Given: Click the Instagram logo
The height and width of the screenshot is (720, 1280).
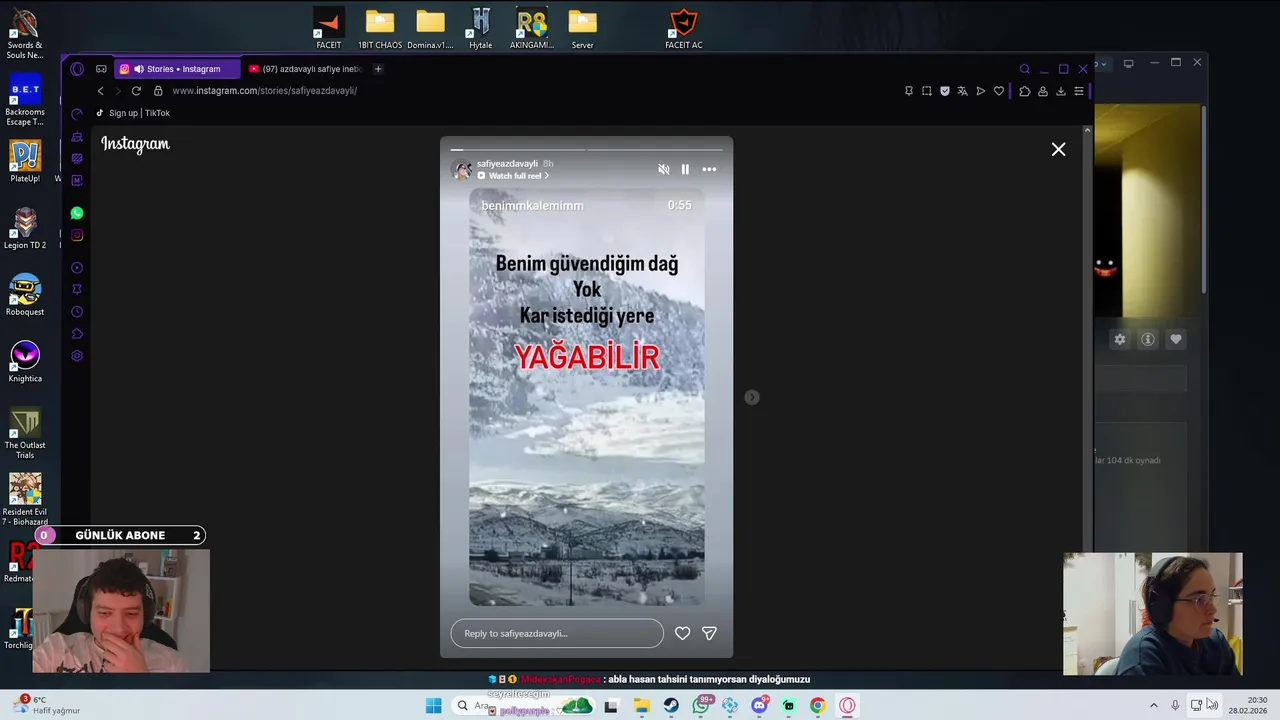Looking at the screenshot, I should point(135,144).
